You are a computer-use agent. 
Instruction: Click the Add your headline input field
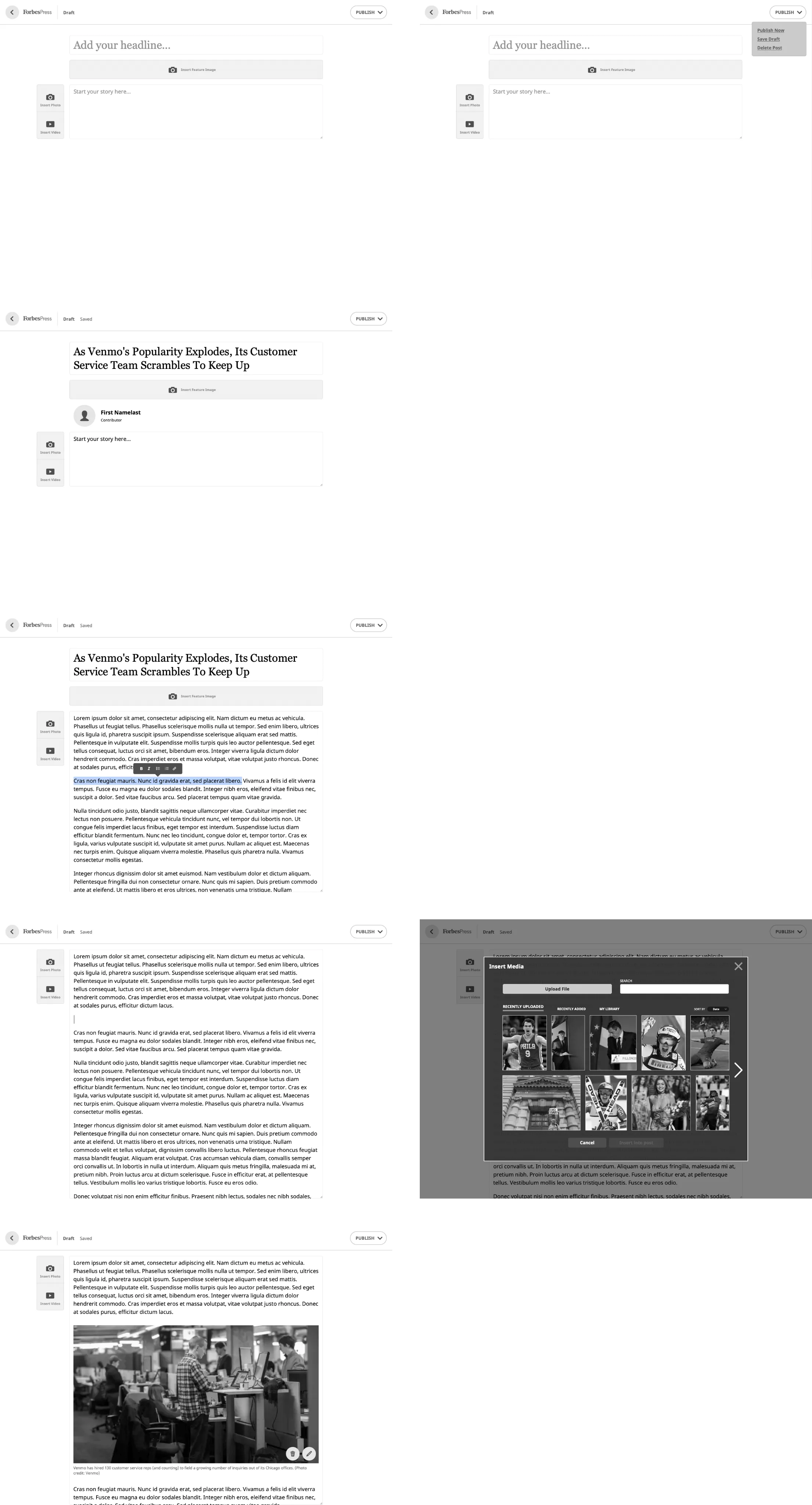(197, 44)
